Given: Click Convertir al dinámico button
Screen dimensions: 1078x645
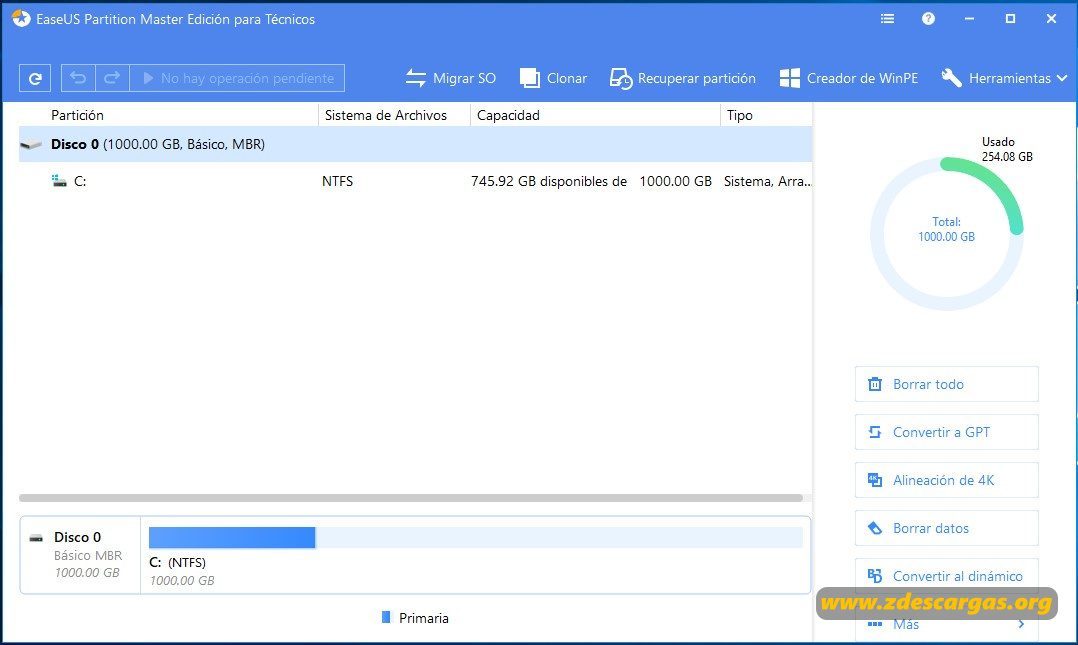Looking at the screenshot, I should pos(947,576).
